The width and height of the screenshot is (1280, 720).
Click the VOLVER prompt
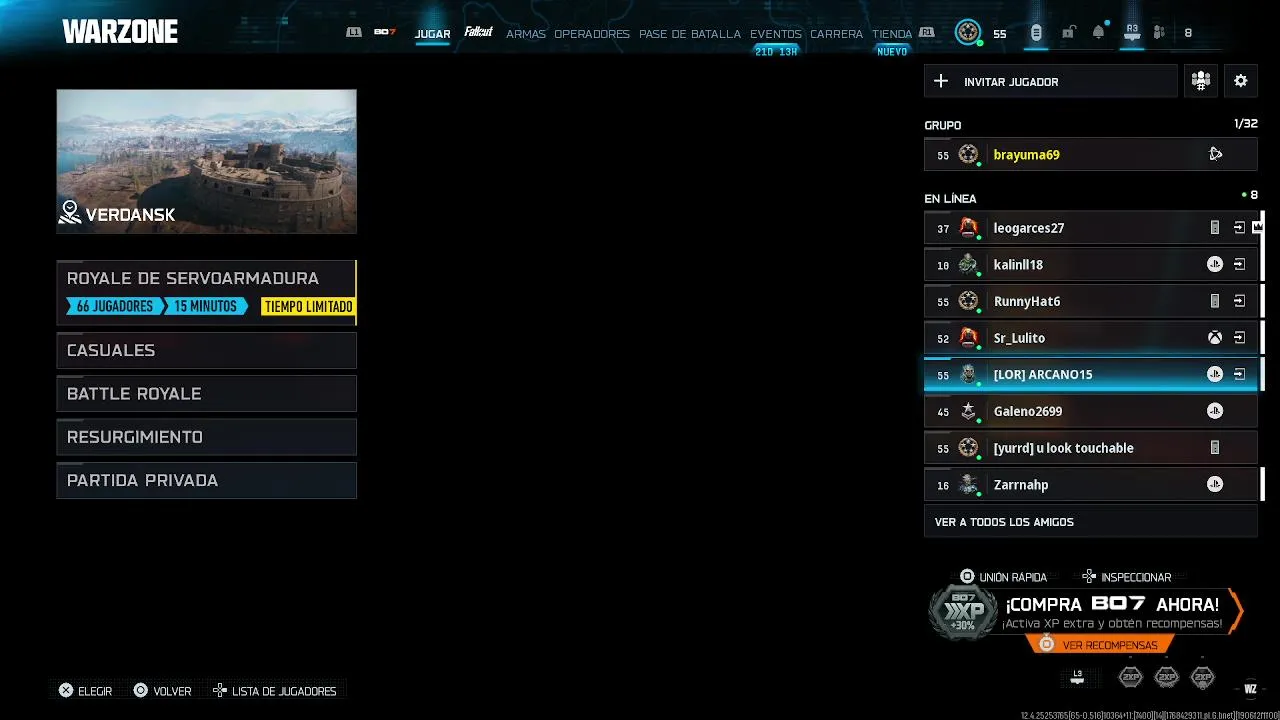[162, 691]
